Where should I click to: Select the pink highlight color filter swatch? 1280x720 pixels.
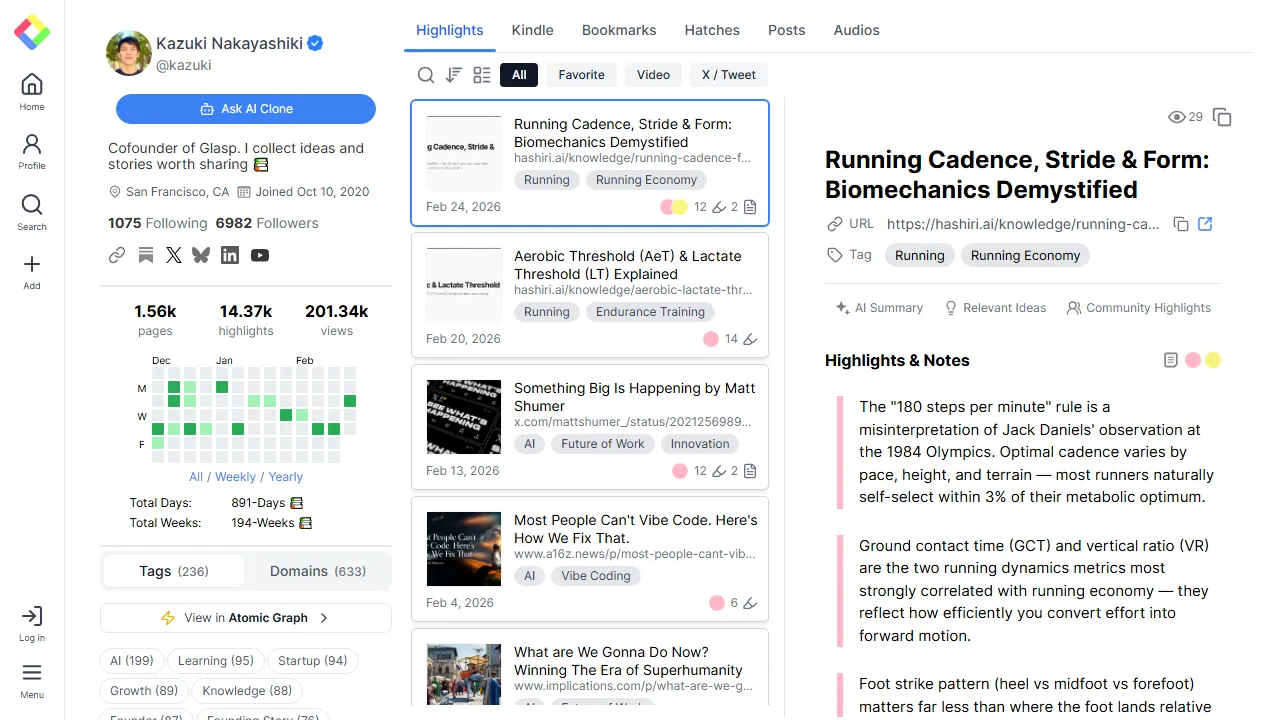[x=1192, y=360]
